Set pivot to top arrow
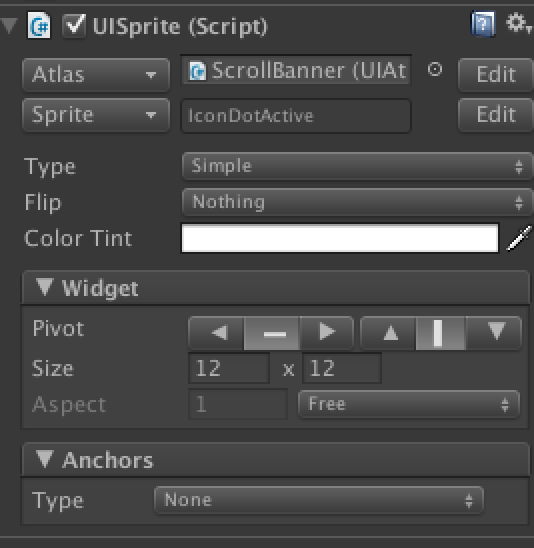 point(388,332)
